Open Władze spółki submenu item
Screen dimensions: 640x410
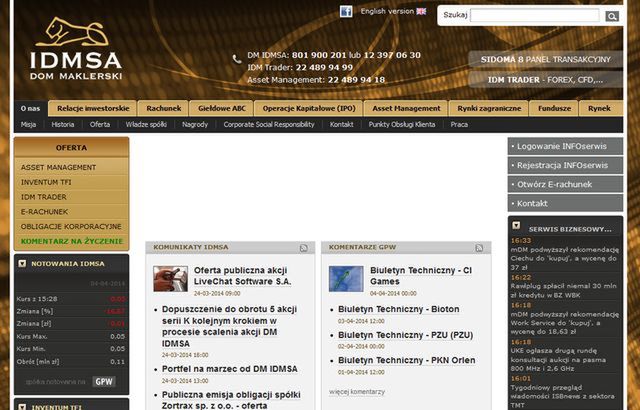click(x=146, y=124)
